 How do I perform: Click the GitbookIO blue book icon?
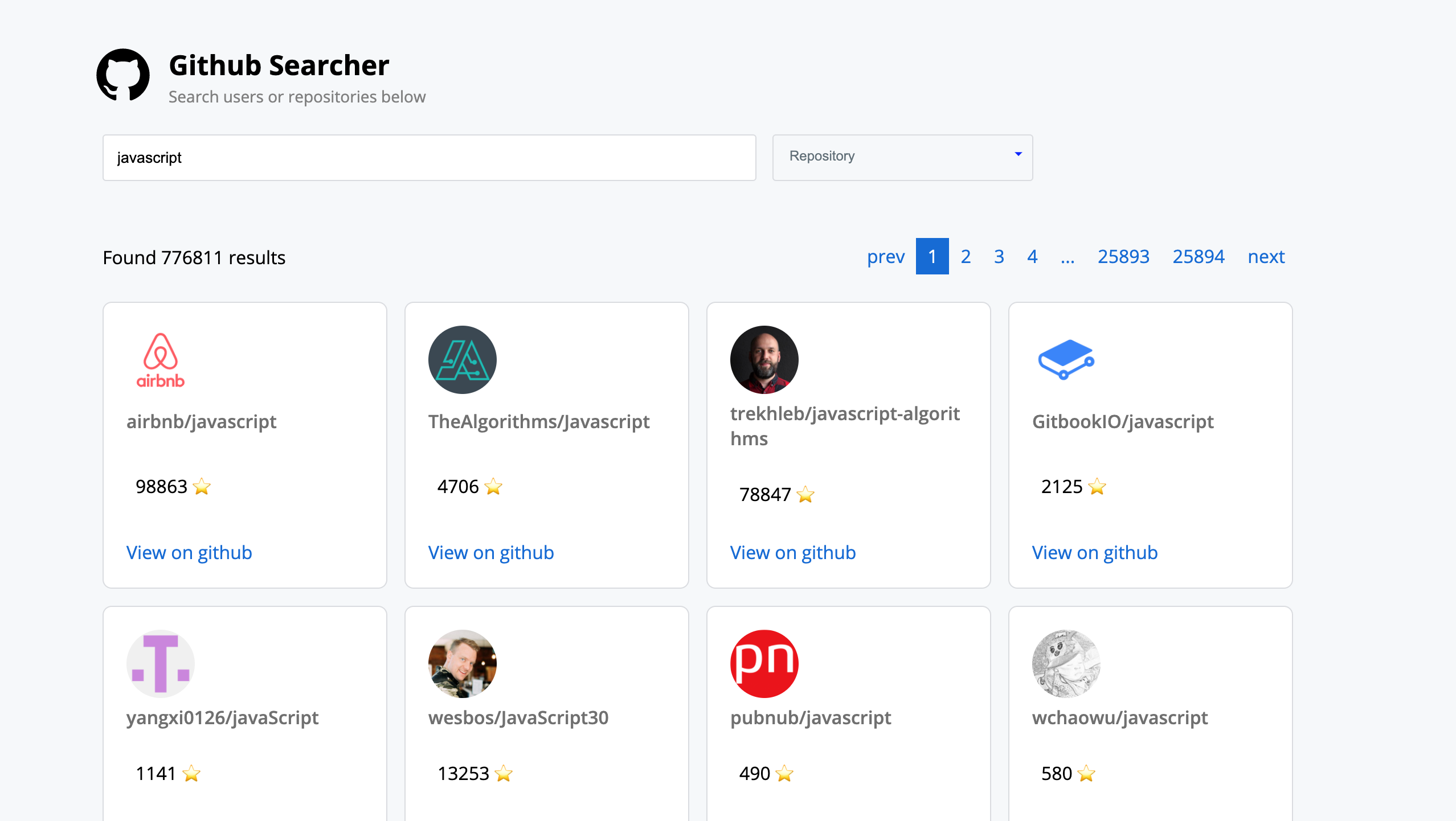pyautogui.click(x=1066, y=359)
